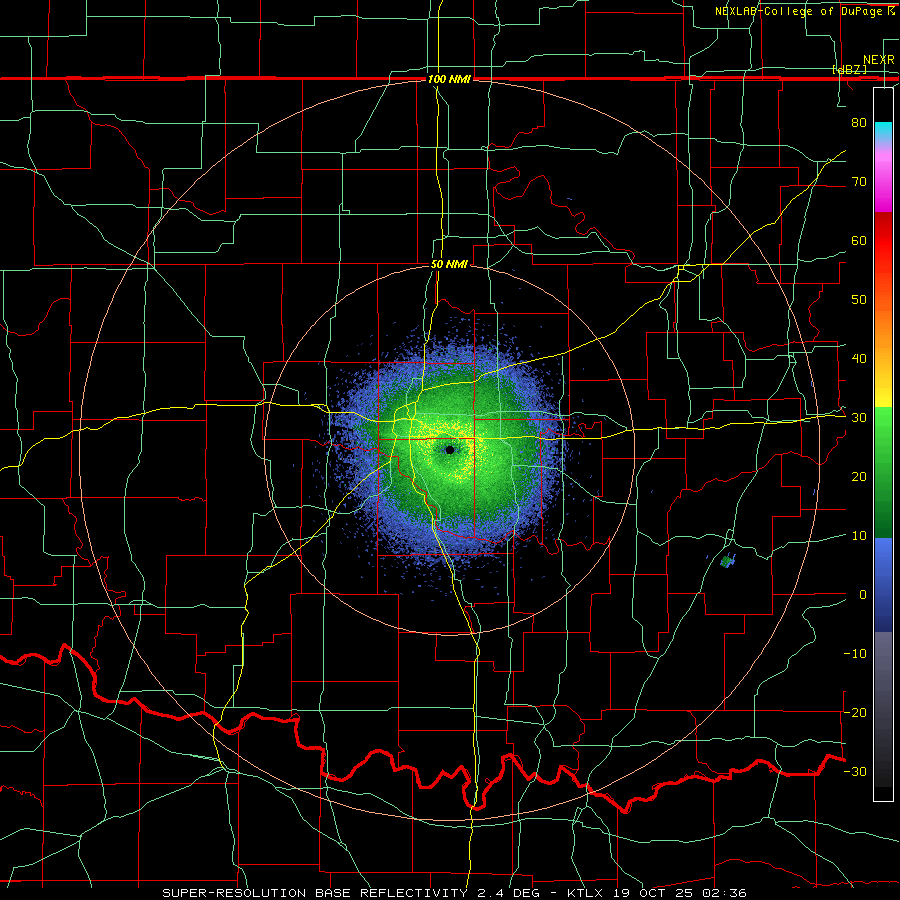This screenshot has width=900, height=900.
Task: Click the -30 value on the dBZ scale
Action: [855, 771]
